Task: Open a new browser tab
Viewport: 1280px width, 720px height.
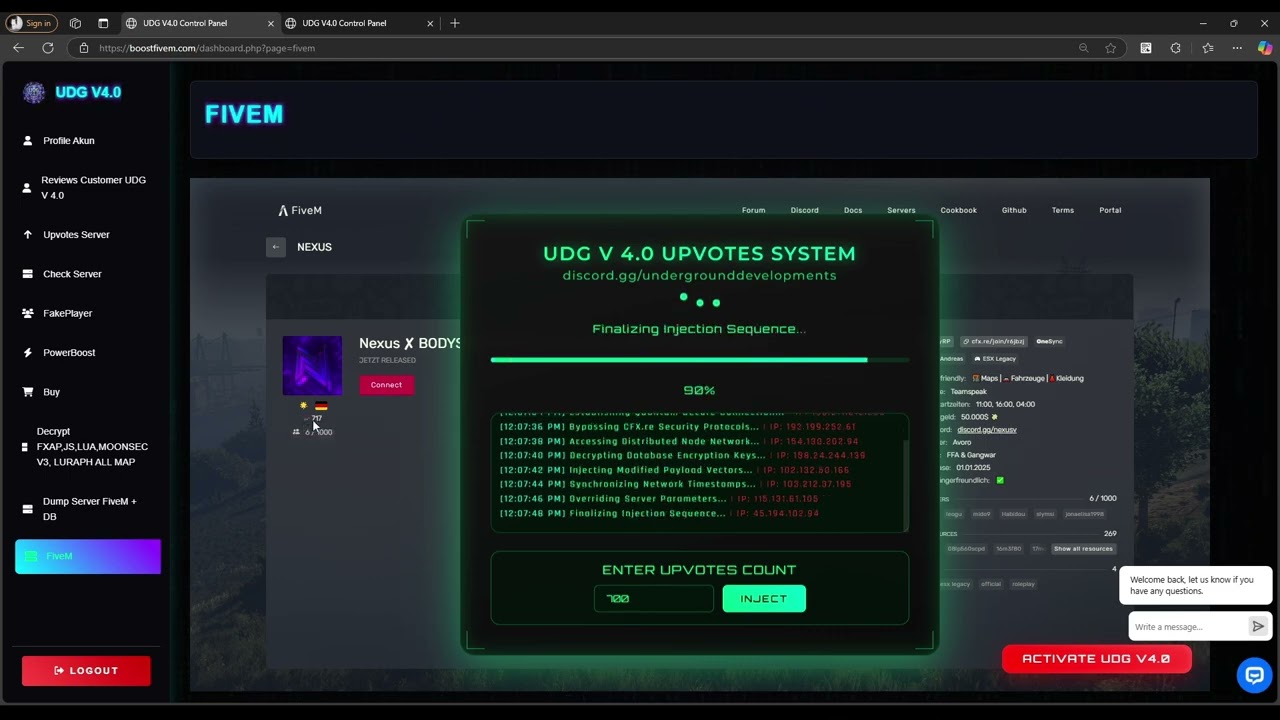Action: 455,23
